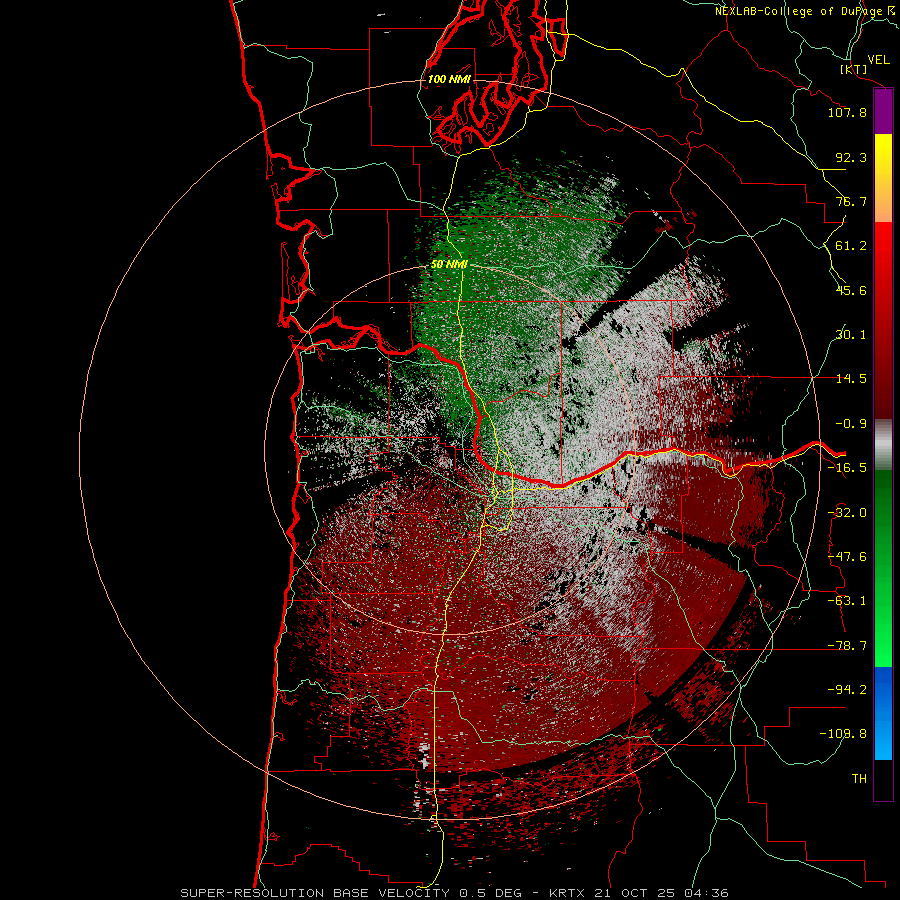Click the -78.7 velocity scale value
Screen dimensions: 900x900
[847, 646]
